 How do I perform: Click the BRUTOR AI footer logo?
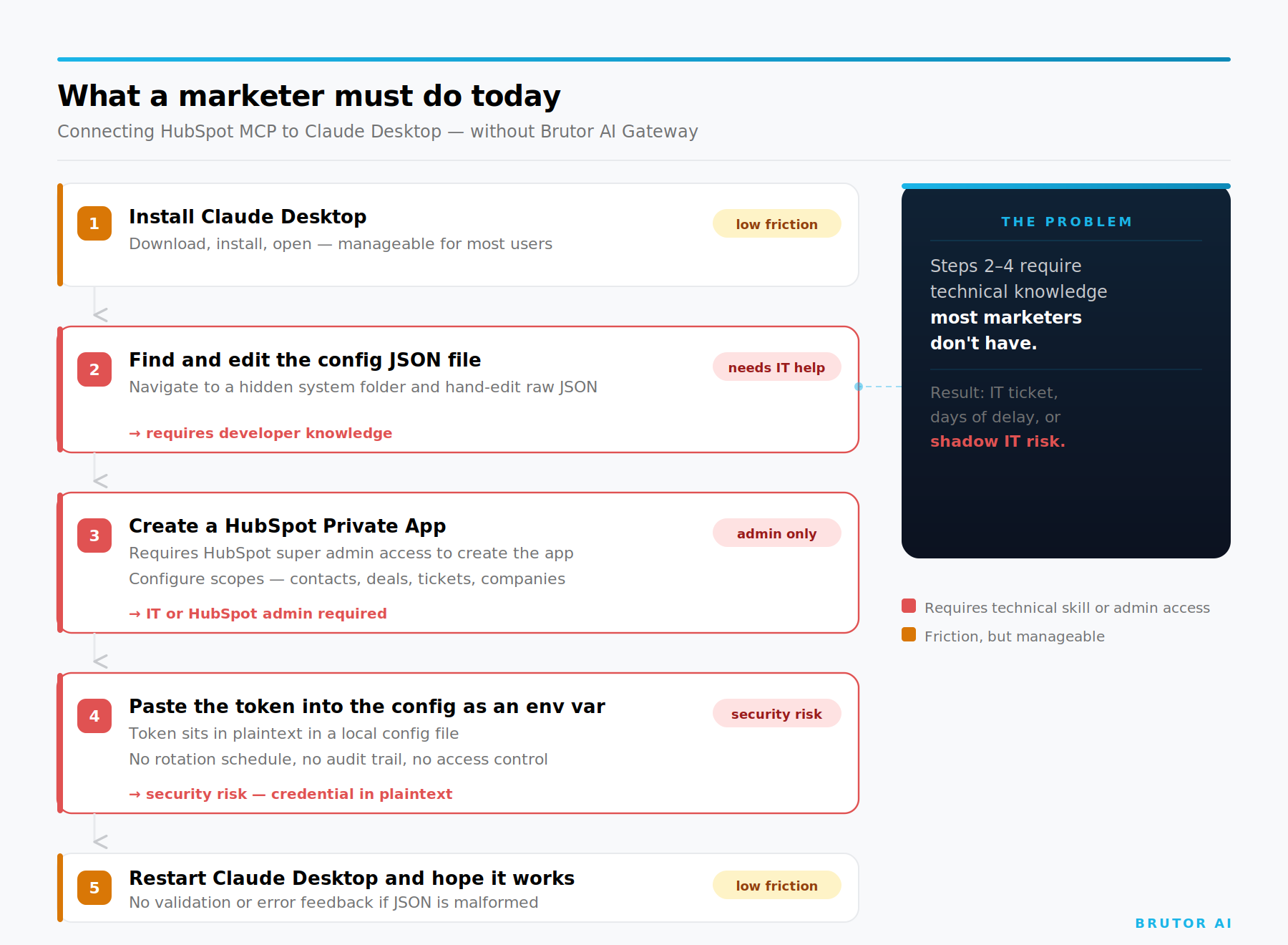click(1182, 923)
